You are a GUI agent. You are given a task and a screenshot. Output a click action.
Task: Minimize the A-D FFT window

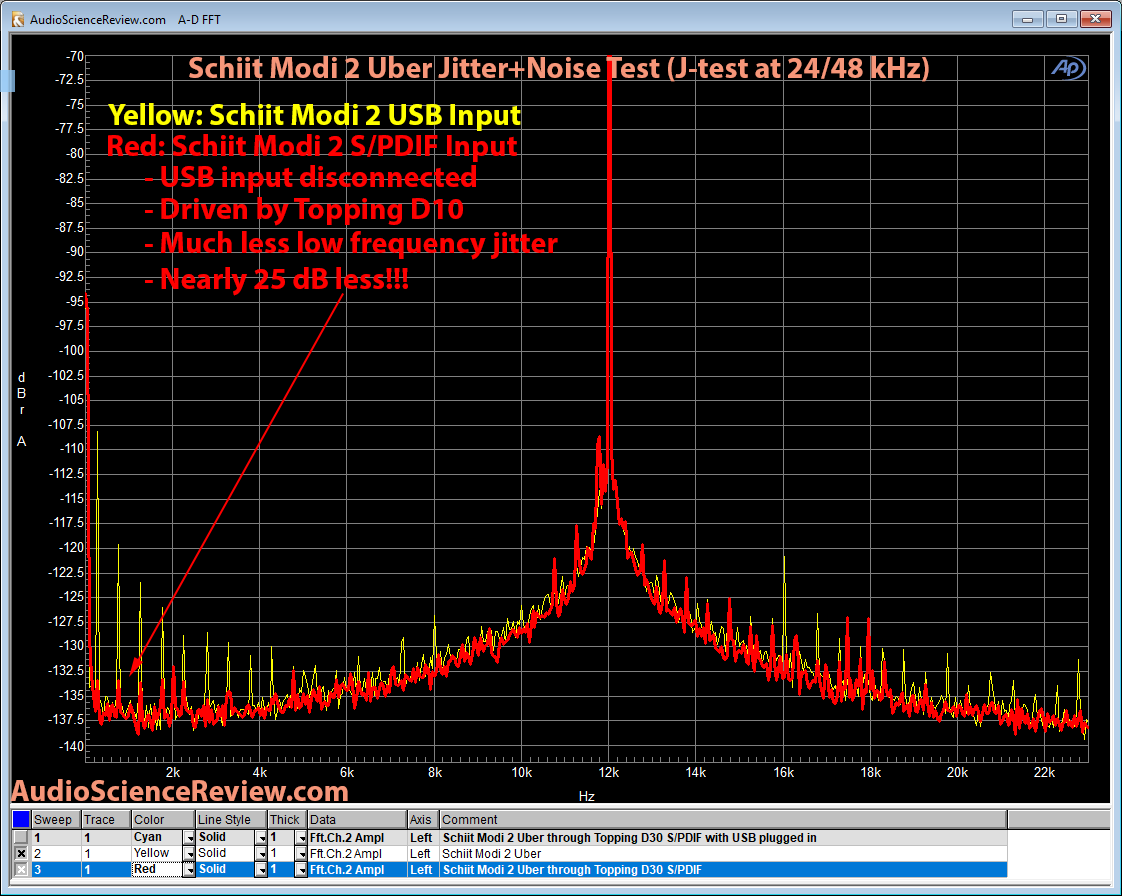pos(1027,19)
